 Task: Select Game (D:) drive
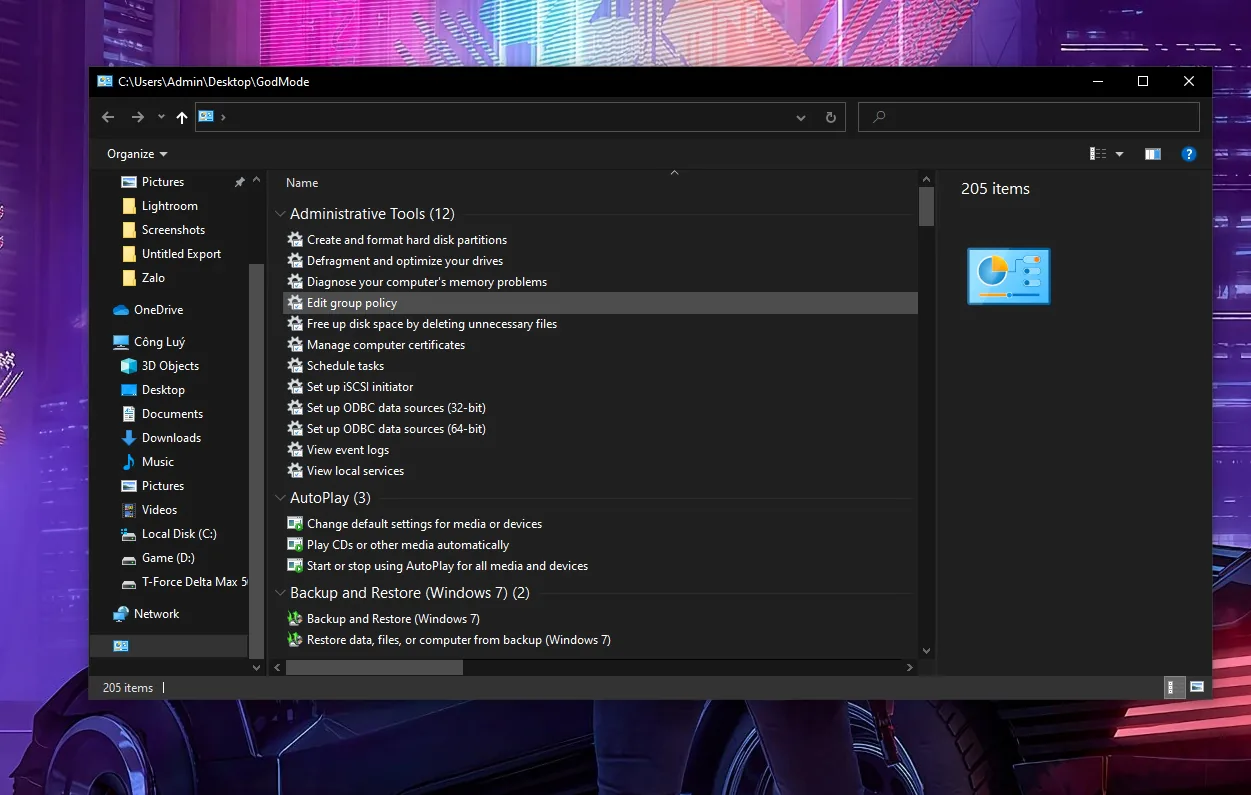click(x=168, y=558)
